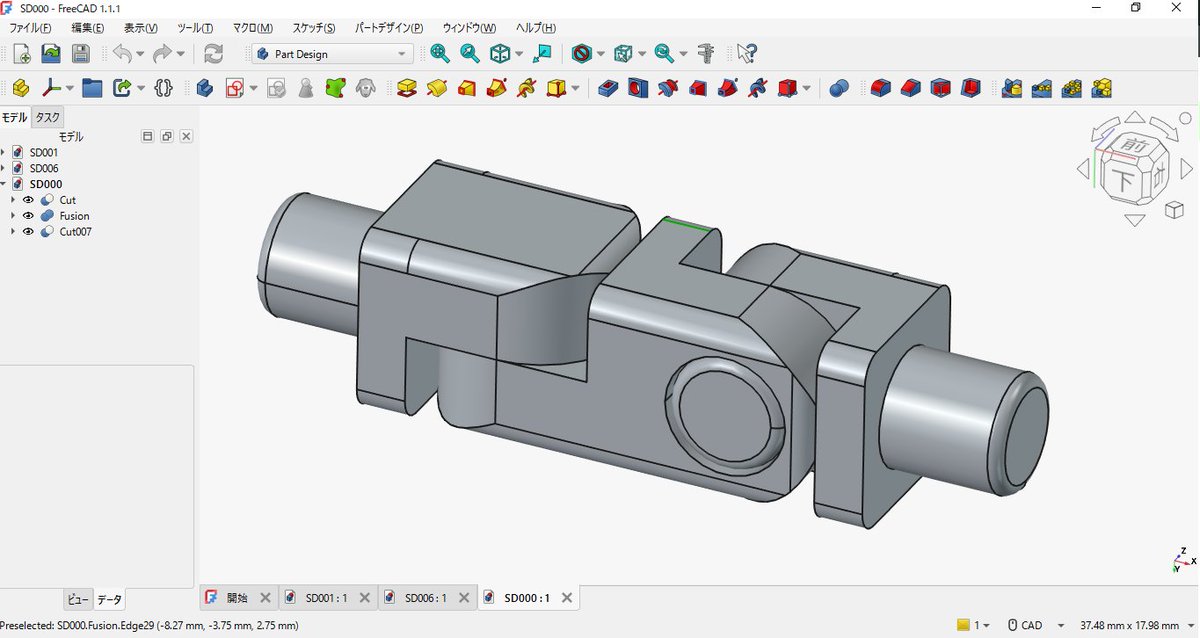This screenshot has height=638, width=1200.
Task: Open the Part Design workbench dropdown
Action: (332, 54)
